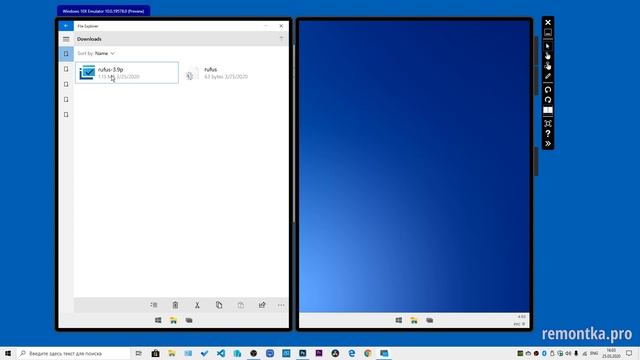640x360 pixels.
Task: Click Start button on right emulator screen
Action: tap(399, 320)
